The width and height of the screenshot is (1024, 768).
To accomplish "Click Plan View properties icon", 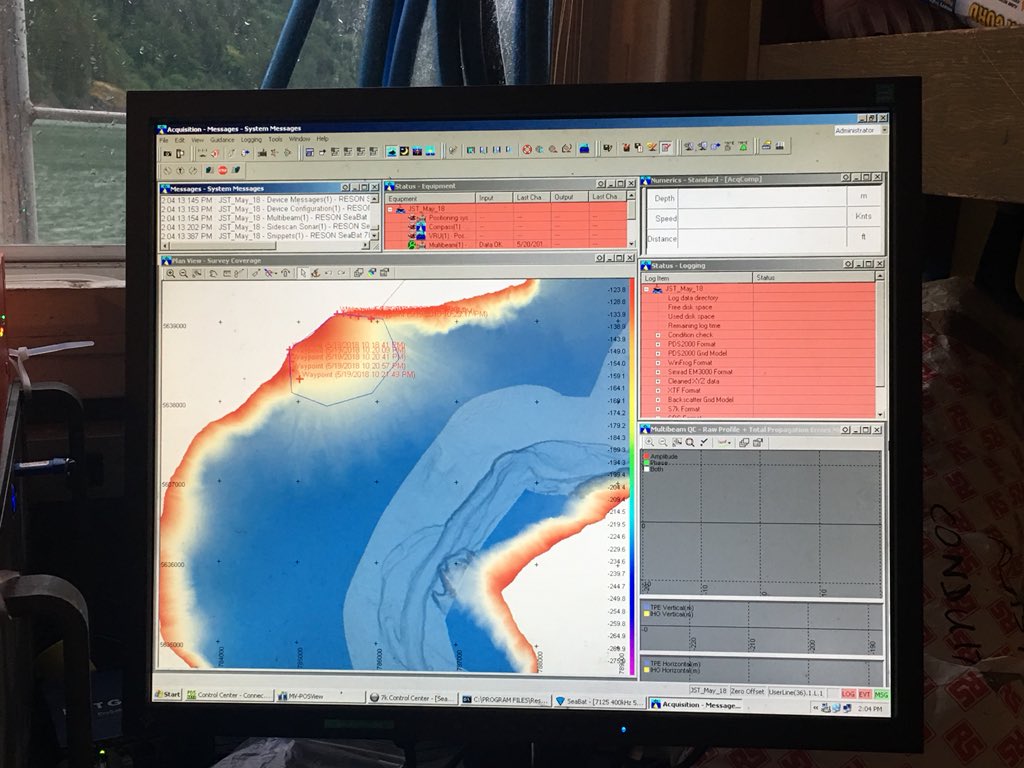I will coord(384,273).
